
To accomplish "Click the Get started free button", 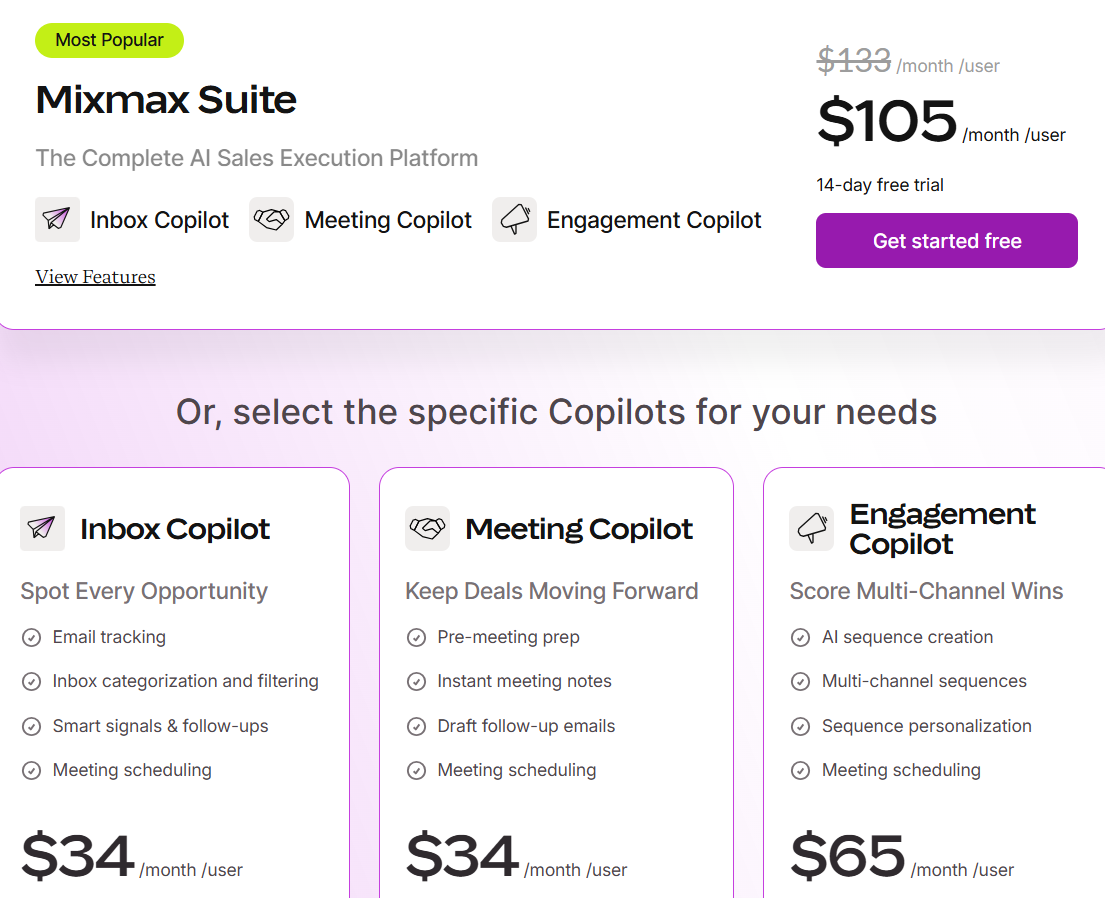I will click(946, 240).
